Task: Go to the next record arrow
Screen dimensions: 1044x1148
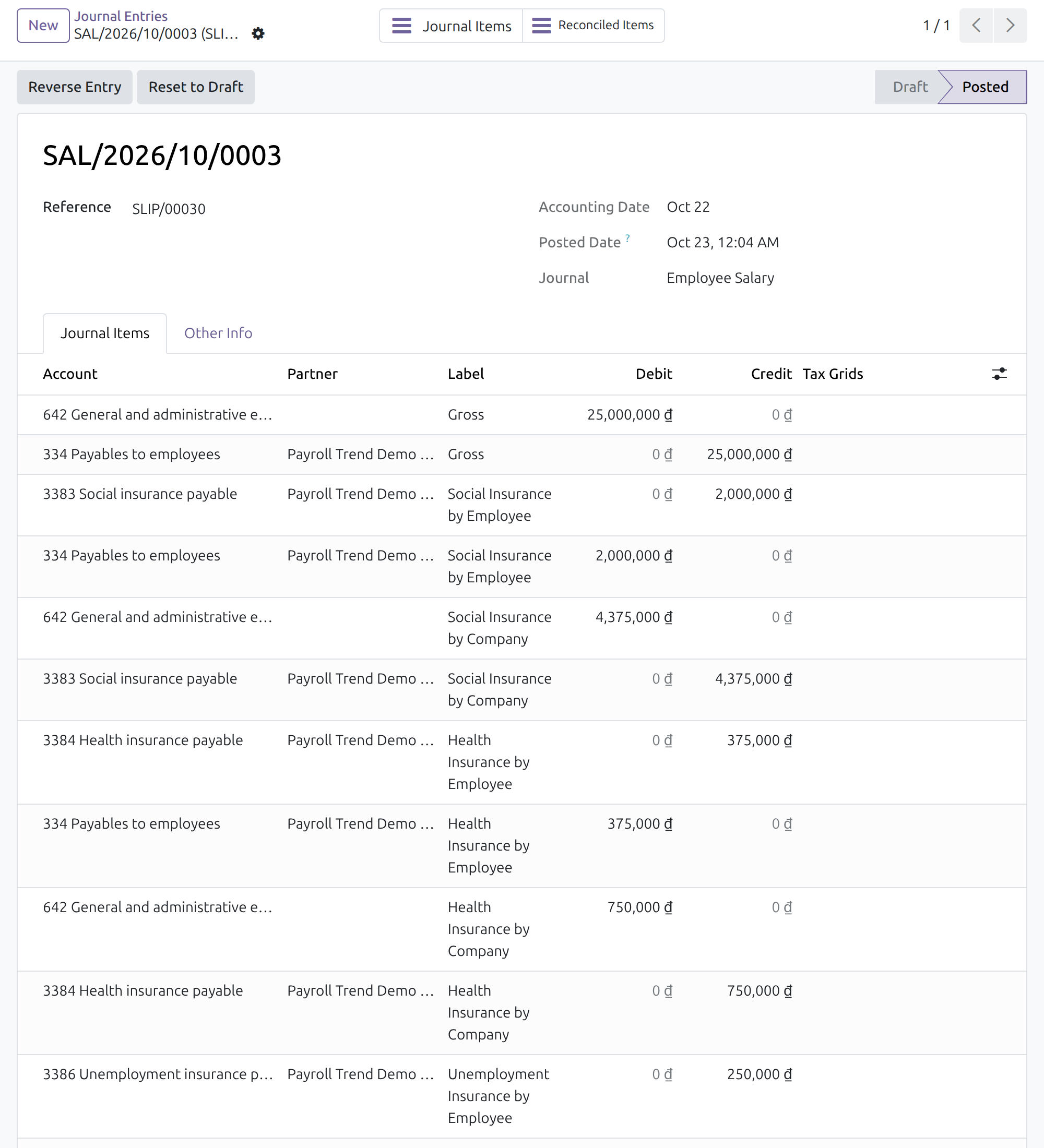Action: (1010, 25)
